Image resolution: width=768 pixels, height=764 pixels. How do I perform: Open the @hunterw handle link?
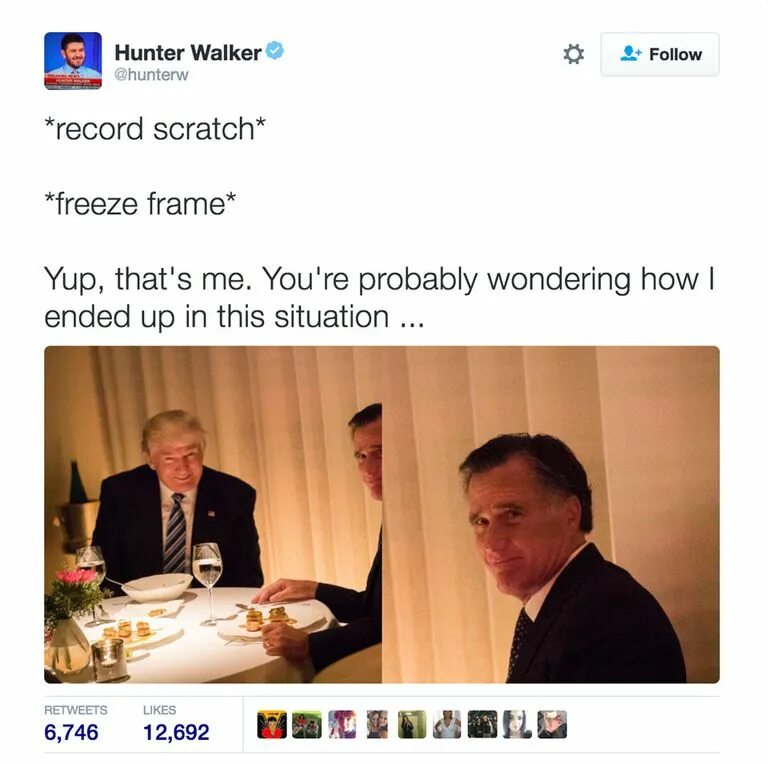coord(151,74)
